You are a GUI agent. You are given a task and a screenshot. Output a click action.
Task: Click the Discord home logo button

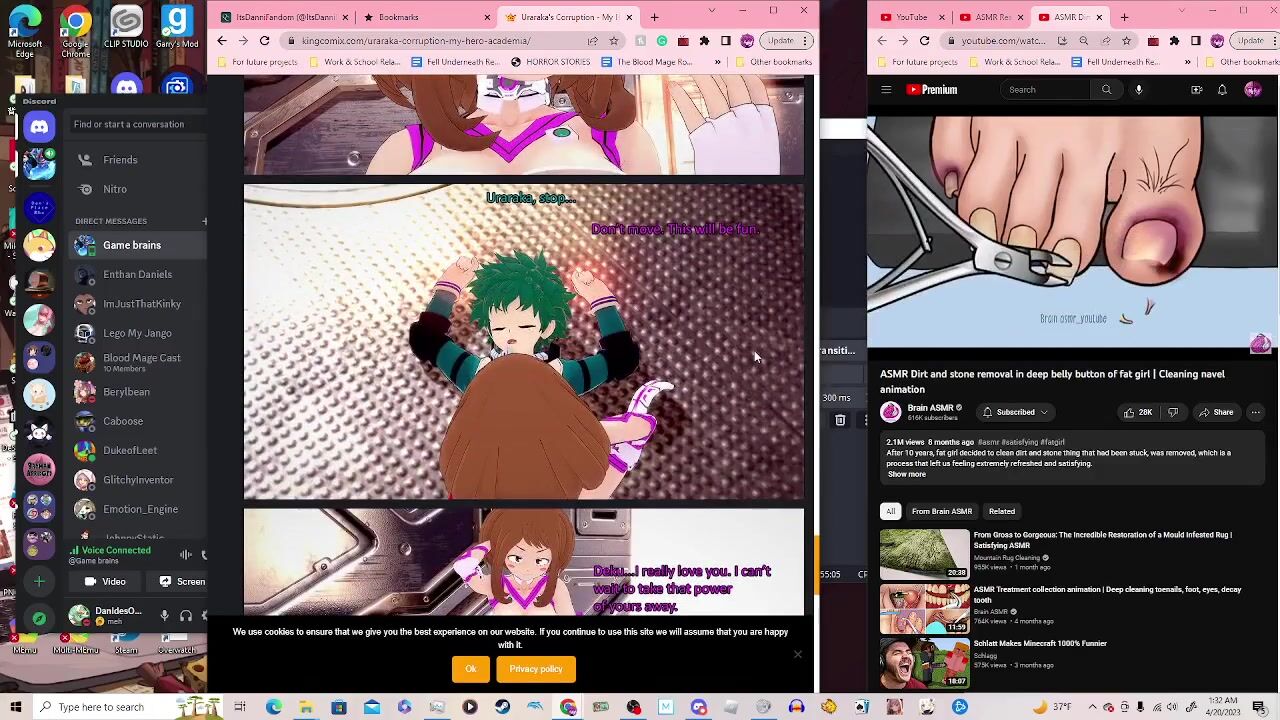39,126
